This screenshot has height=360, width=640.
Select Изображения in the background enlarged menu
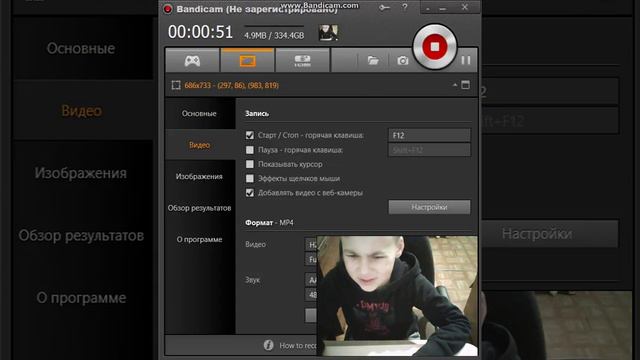pos(81,173)
